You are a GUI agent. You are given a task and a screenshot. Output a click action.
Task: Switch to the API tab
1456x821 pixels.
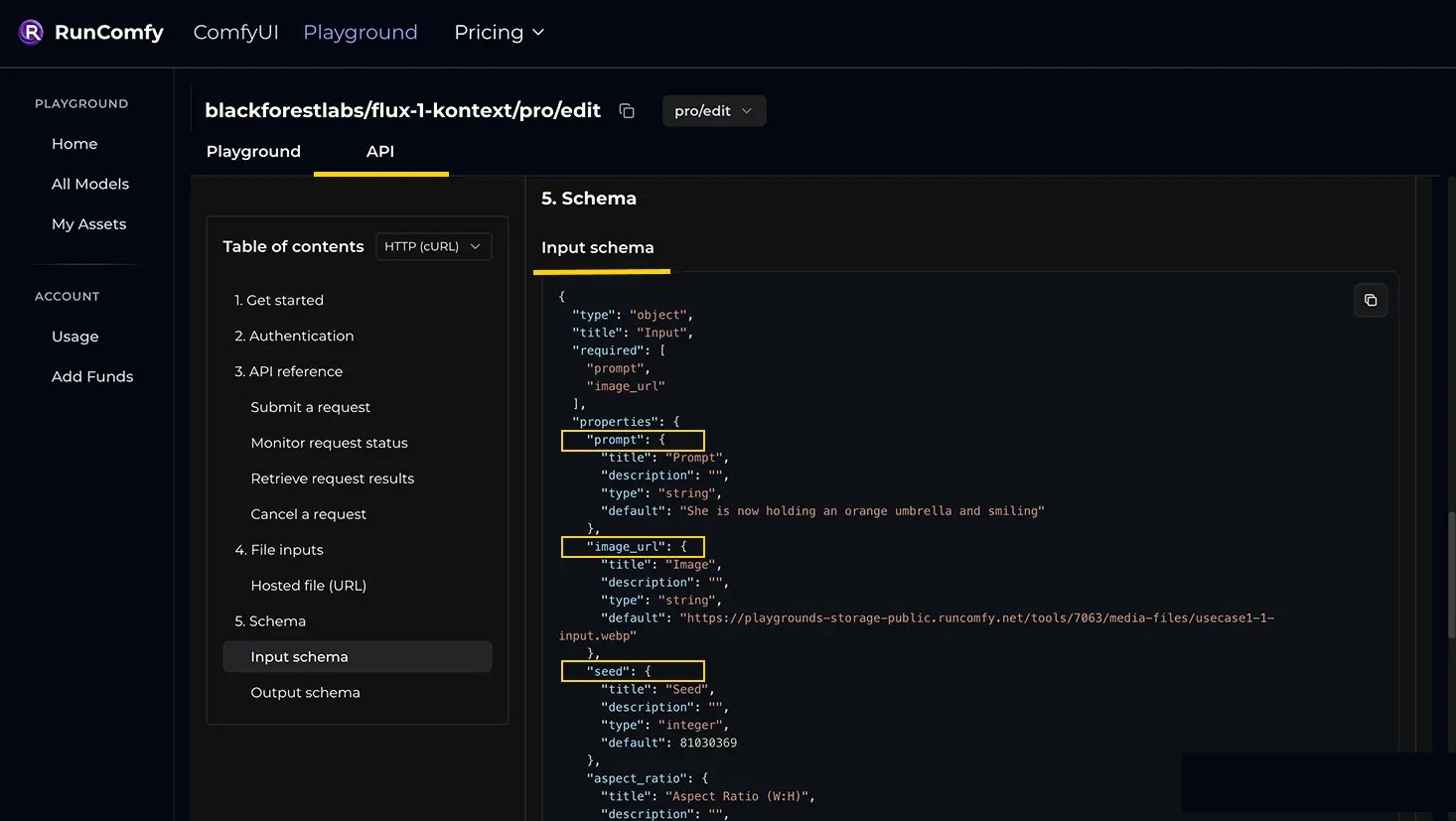click(x=380, y=151)
